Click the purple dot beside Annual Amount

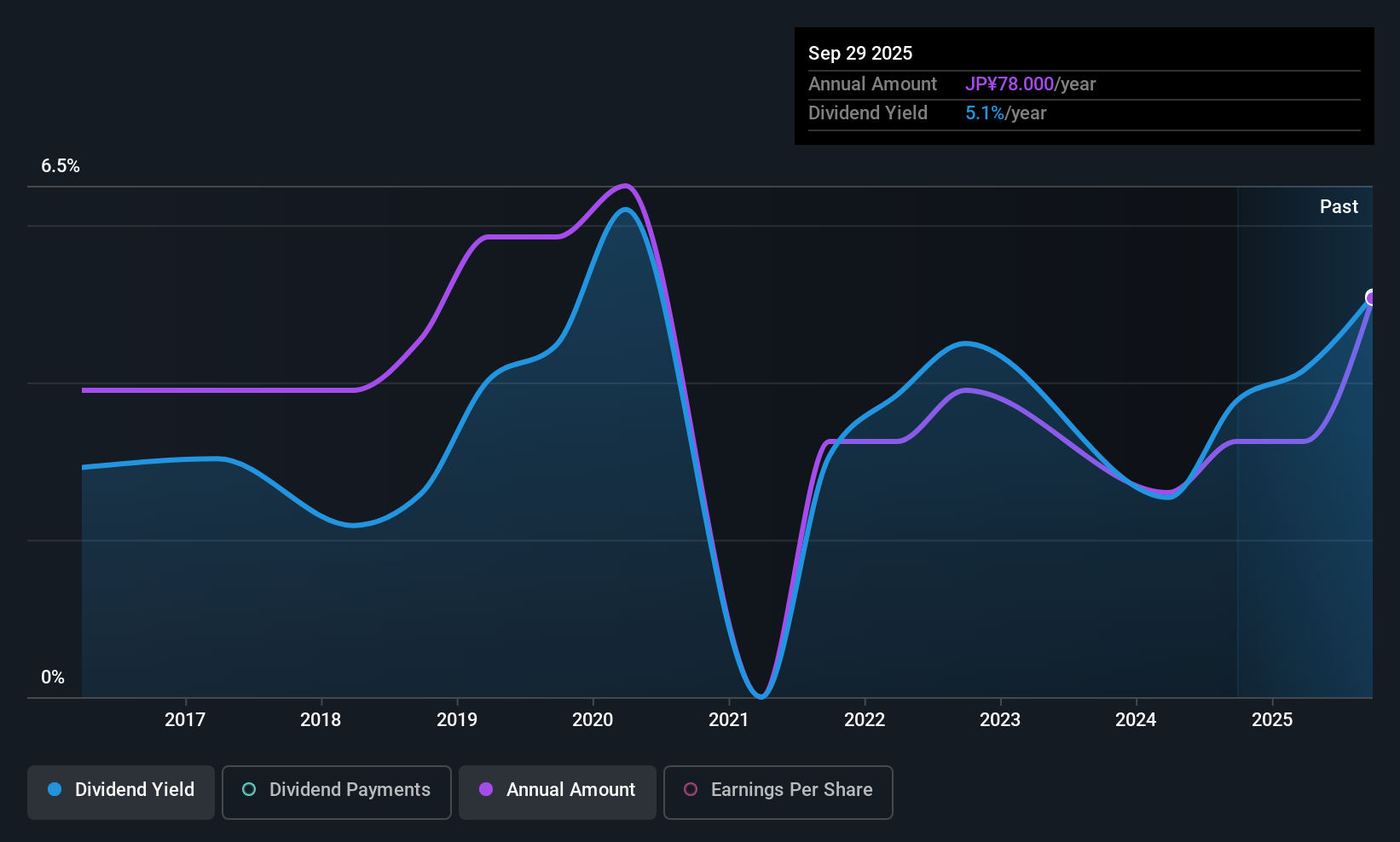(486, 790)
